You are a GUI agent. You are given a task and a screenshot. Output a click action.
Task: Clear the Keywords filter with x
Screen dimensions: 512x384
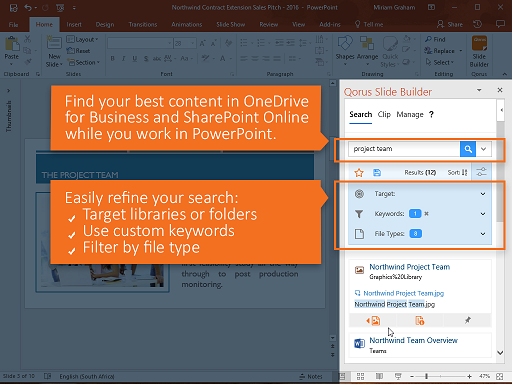[x=426, y=214]
